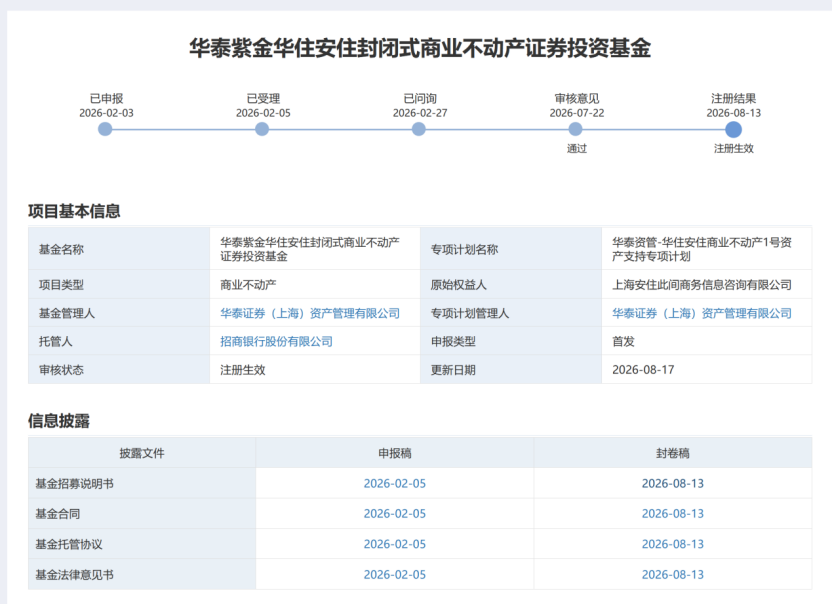Click the 已问询 date 2026-02-27
The width and height of the screenshot is (832, 604).
point(420,113)
